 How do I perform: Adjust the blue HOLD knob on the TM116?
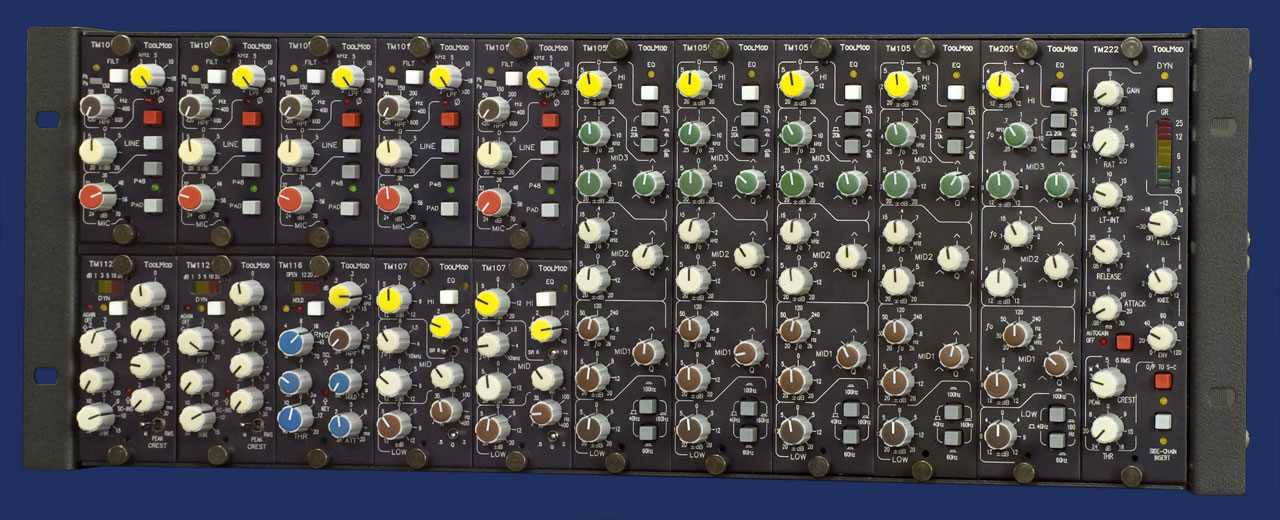(346, 382)
